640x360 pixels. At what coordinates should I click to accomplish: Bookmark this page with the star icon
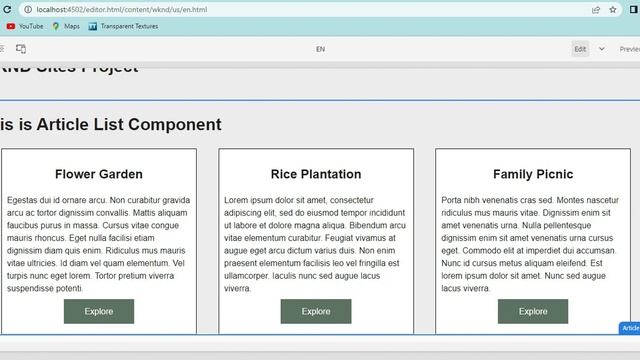coord(613,10)
